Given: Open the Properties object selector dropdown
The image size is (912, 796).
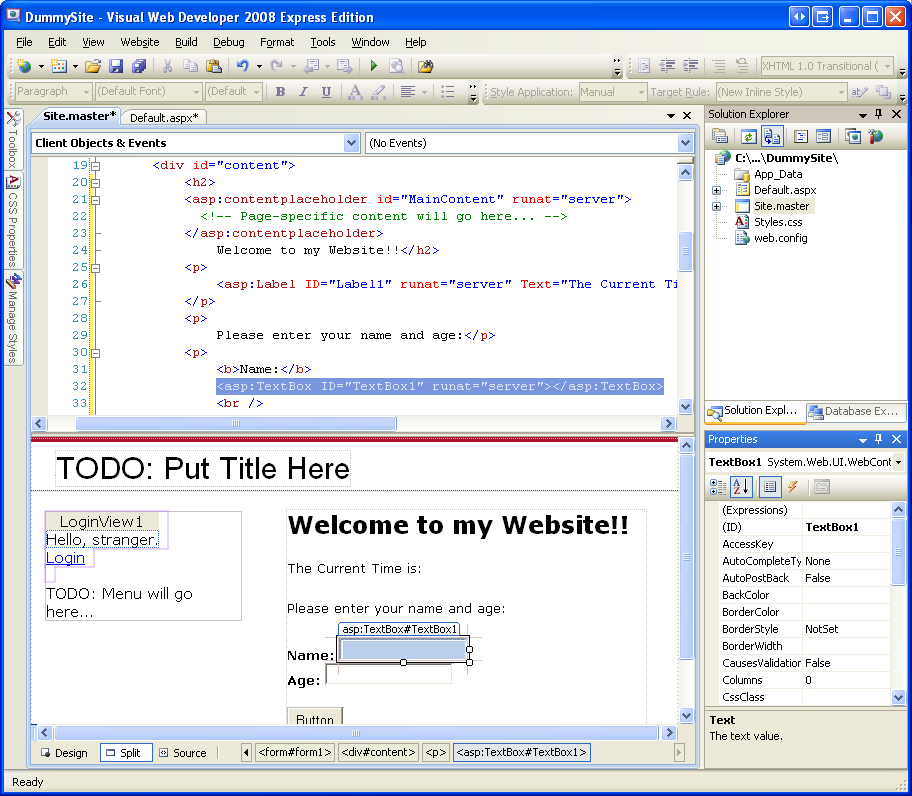Looking at the screenshot, I should (898, 462).
